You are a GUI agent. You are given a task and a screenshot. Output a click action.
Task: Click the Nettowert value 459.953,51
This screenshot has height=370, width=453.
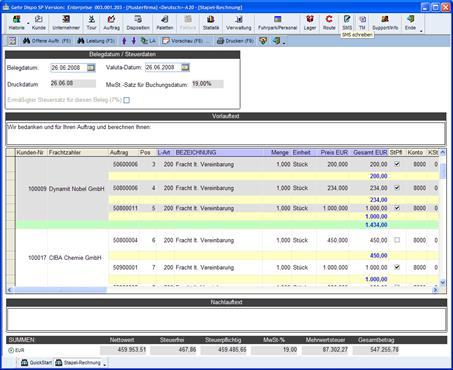click(x=123, y=350)
